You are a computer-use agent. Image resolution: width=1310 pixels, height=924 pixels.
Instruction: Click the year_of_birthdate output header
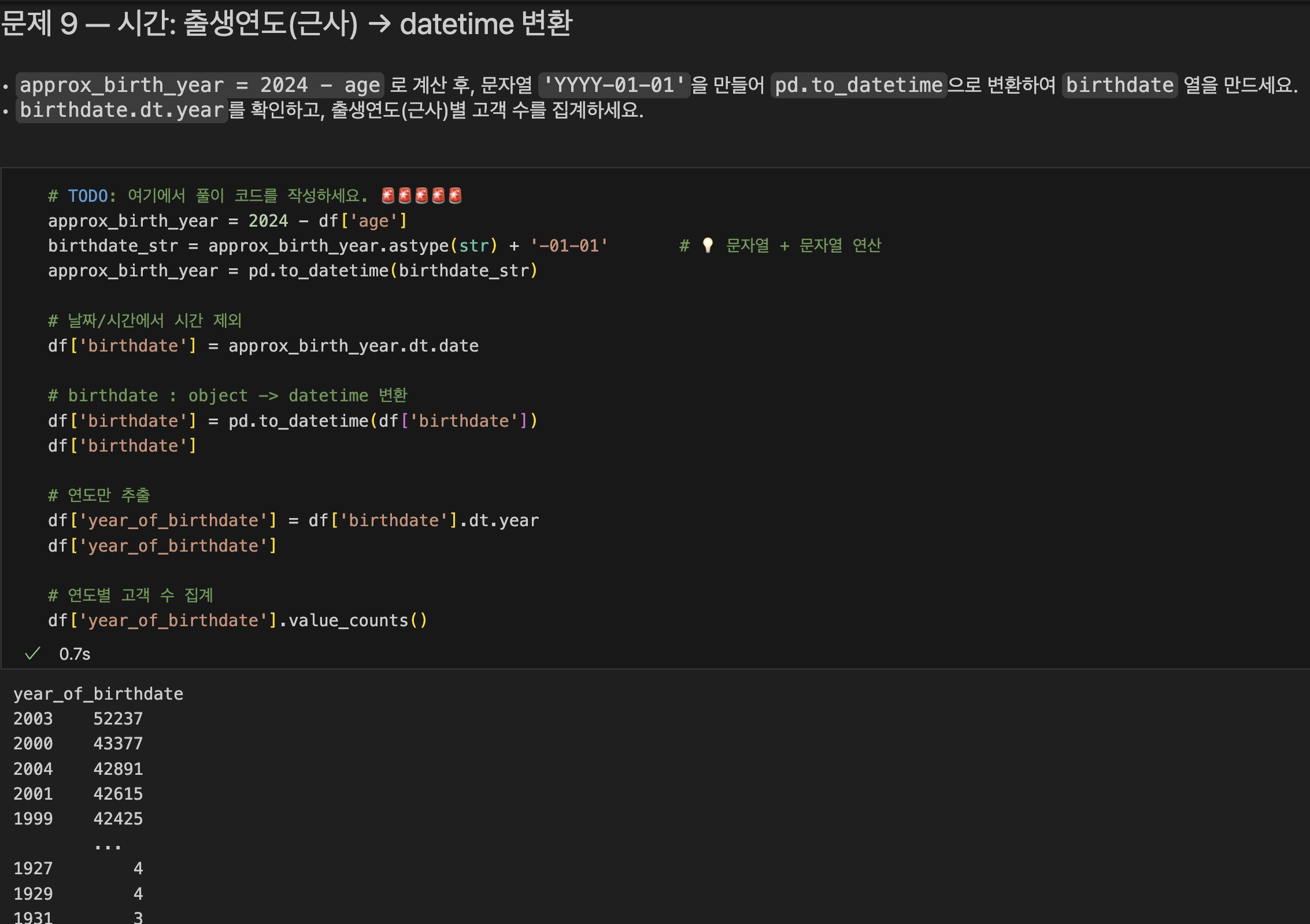pyautogui.click(x=98, y=694)
